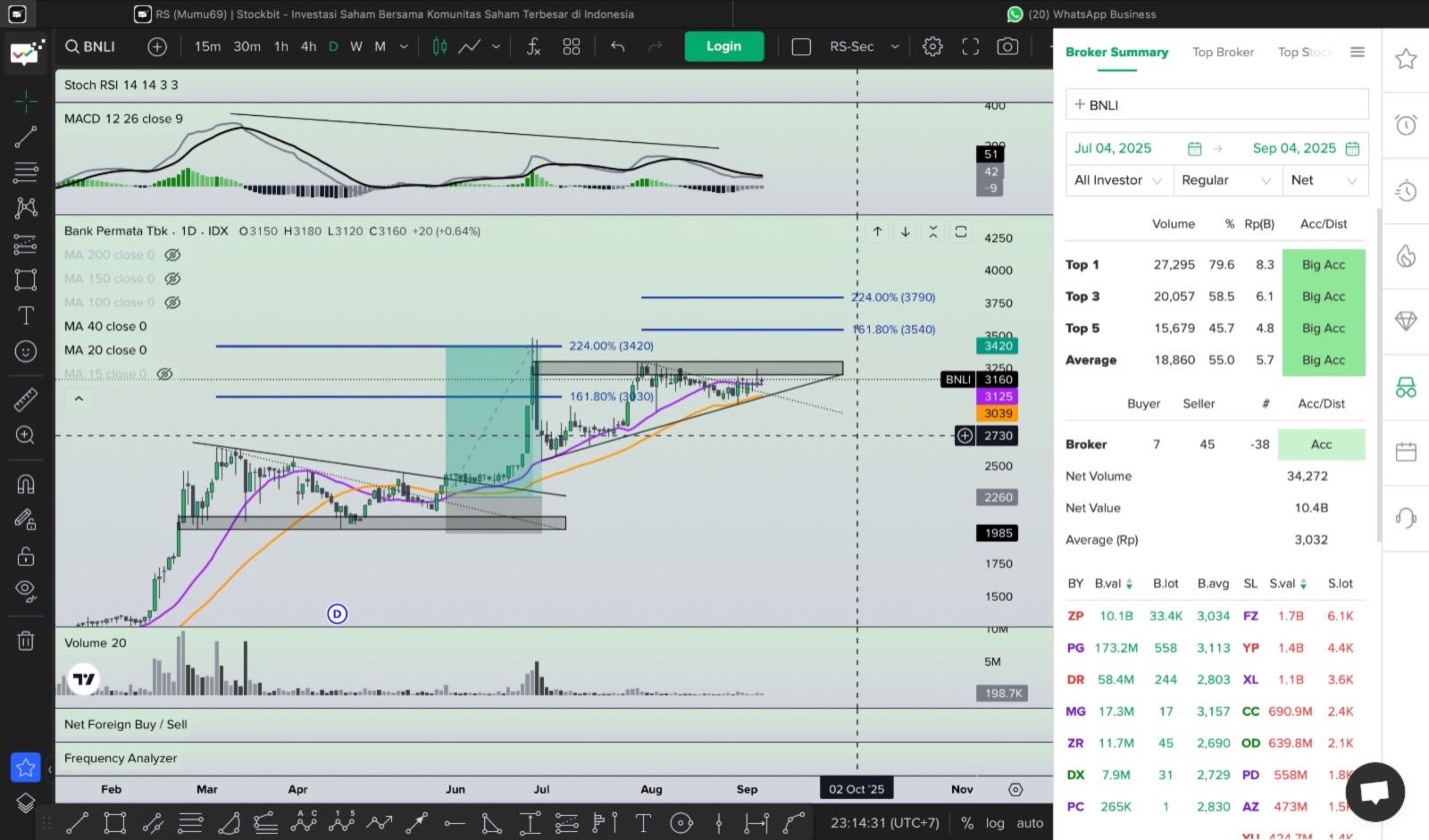
Task: Open watchlist star in right sidebar
Action: click(x=1406, y=59)
